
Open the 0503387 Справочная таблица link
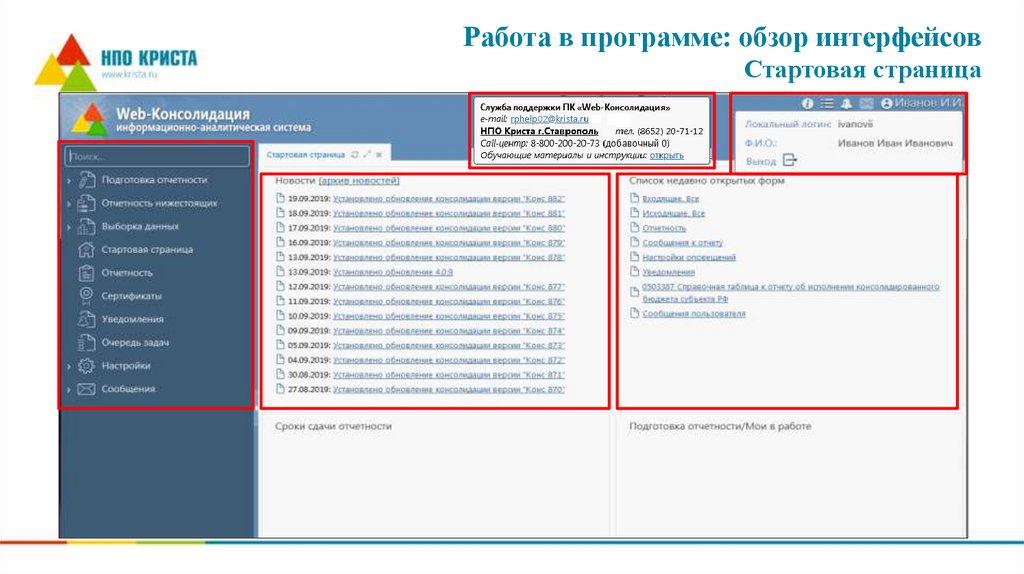[x=791, y=293]
